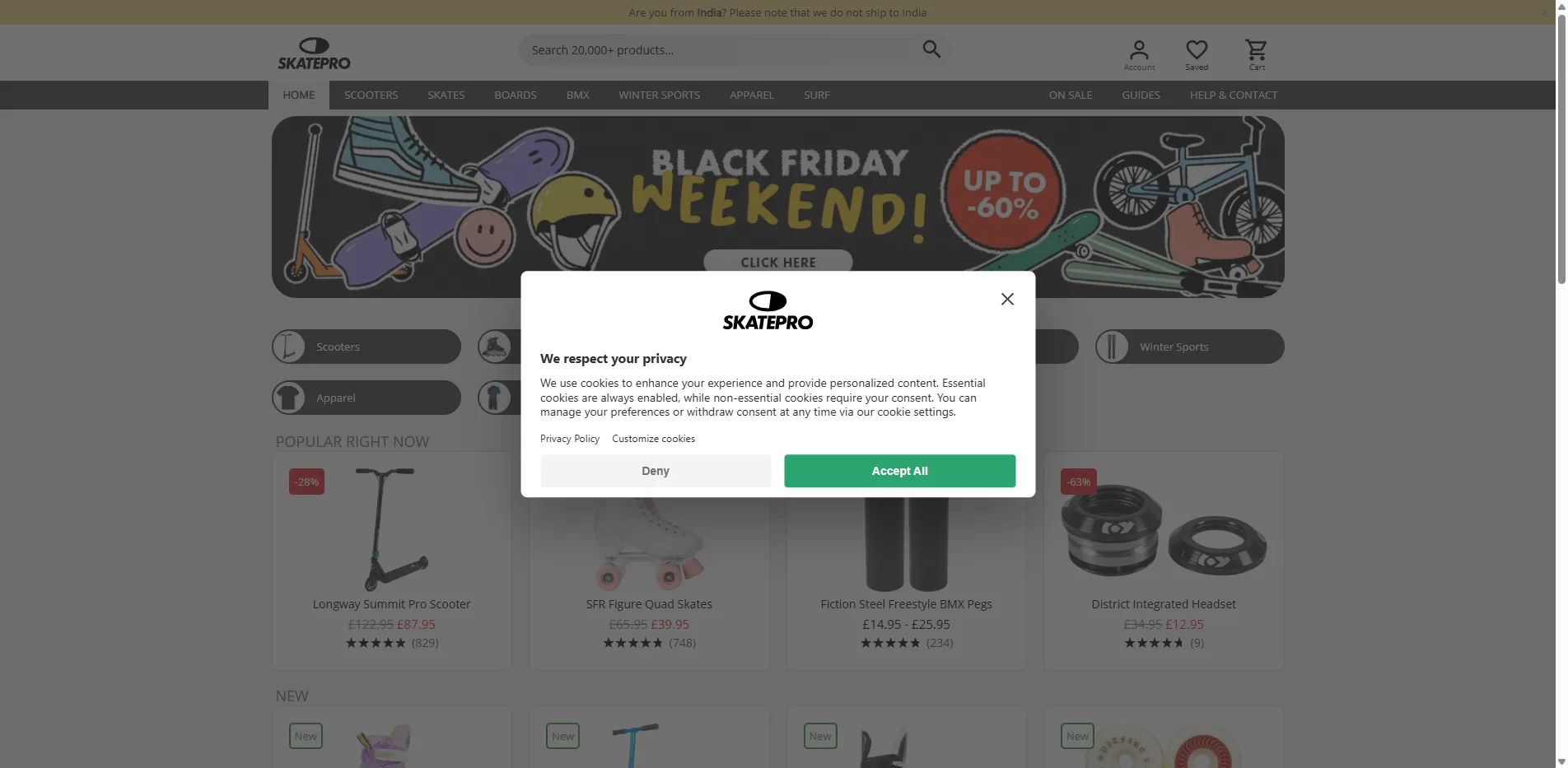The height and width of the screenshot is (768, 1568).
Task: Open the shopping Cart icon
Action: pyautogui.click(x=1256, y=55)
